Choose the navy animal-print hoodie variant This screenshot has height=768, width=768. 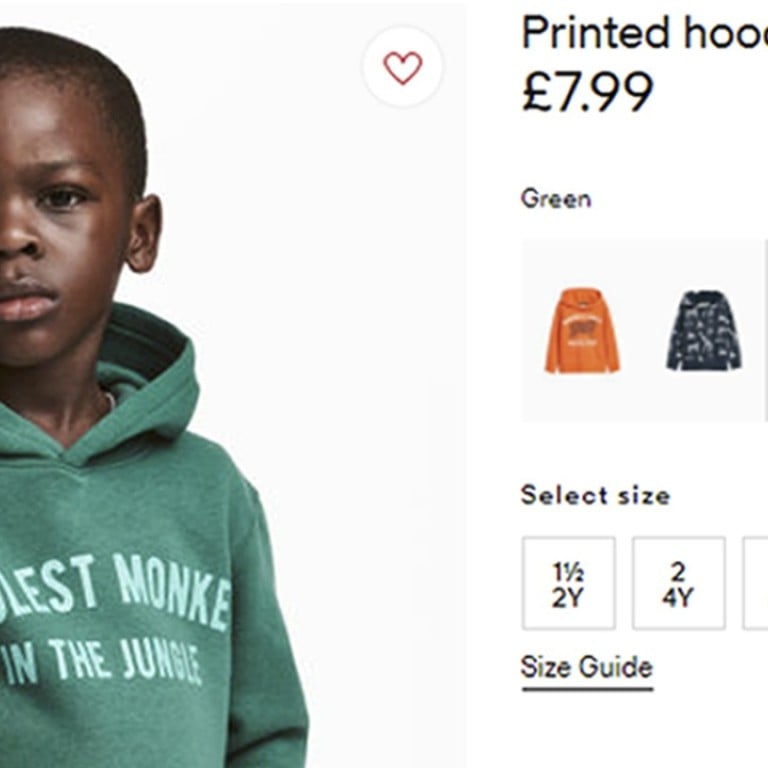click(703, 331)
